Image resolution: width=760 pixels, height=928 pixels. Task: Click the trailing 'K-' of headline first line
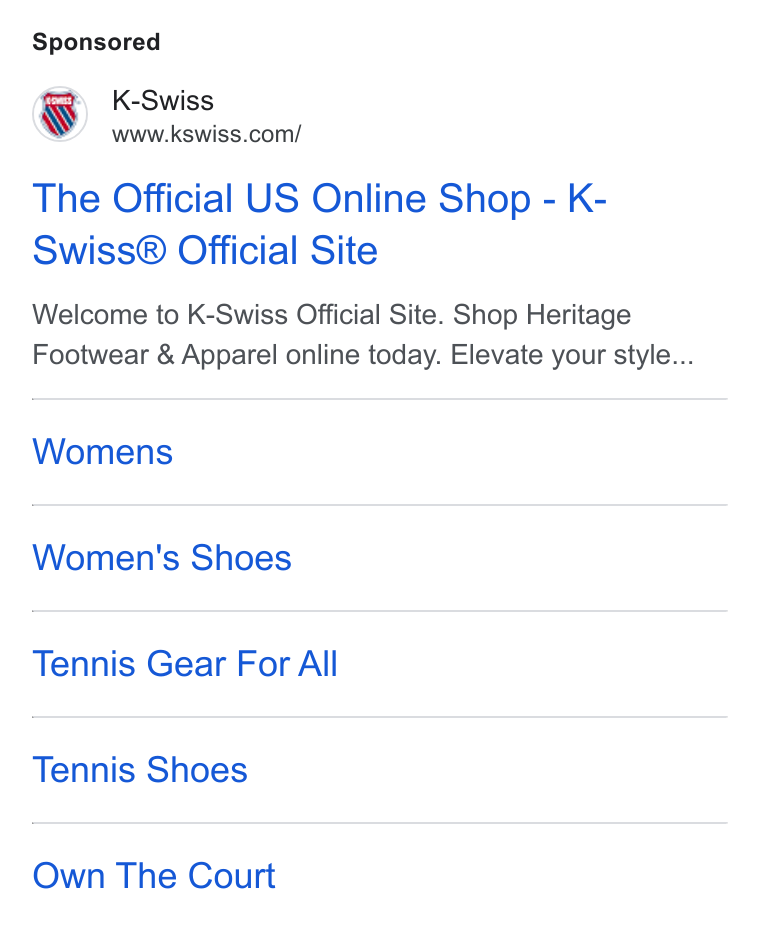click(587, 198)
